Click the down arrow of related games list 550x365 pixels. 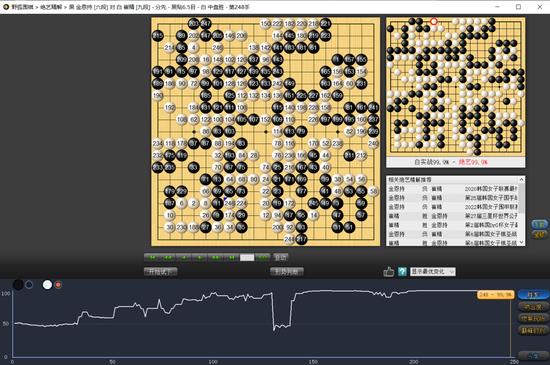tap(521, 242)
